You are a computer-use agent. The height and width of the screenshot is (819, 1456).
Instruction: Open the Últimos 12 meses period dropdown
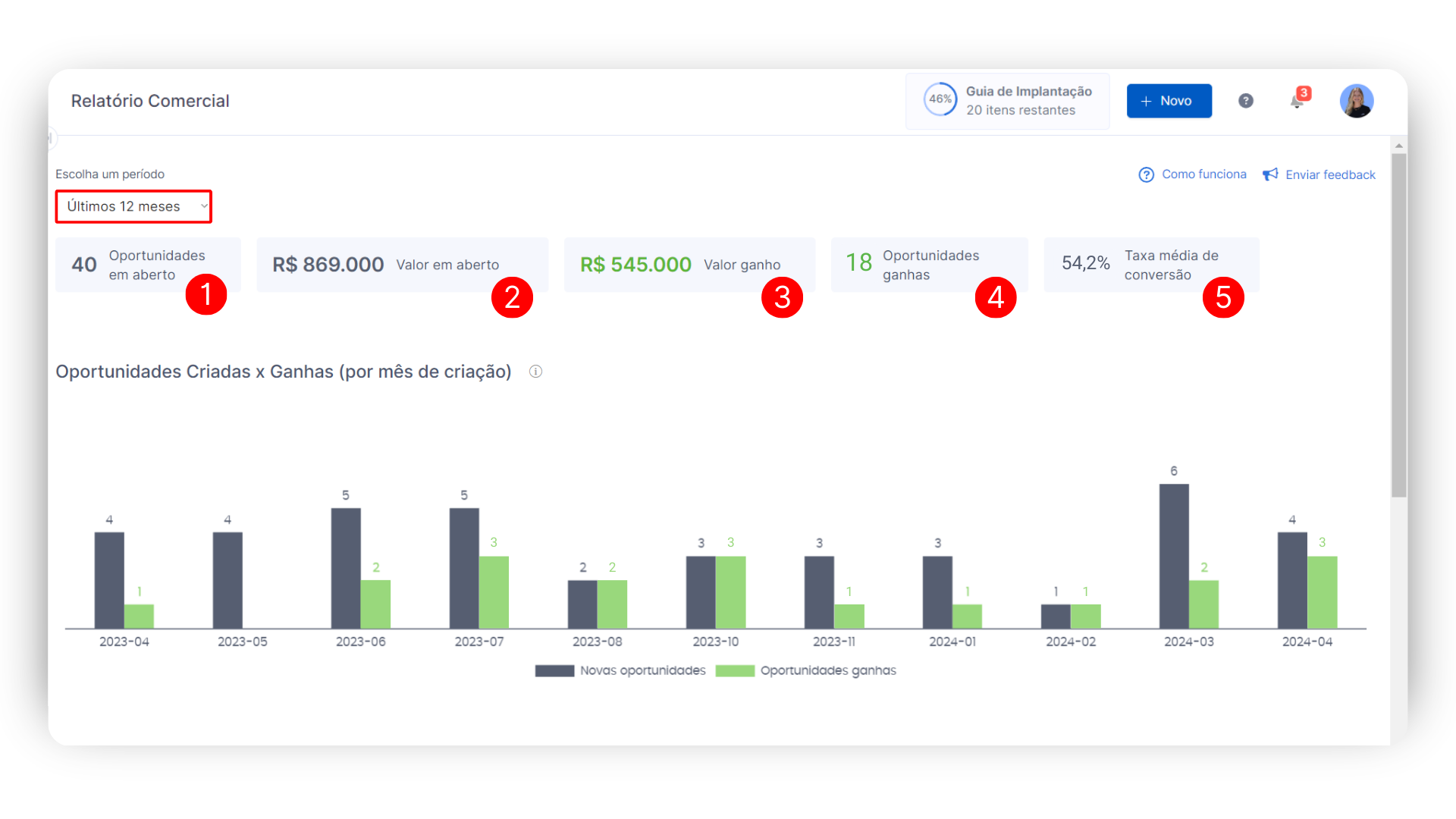(x=133, y=206)
